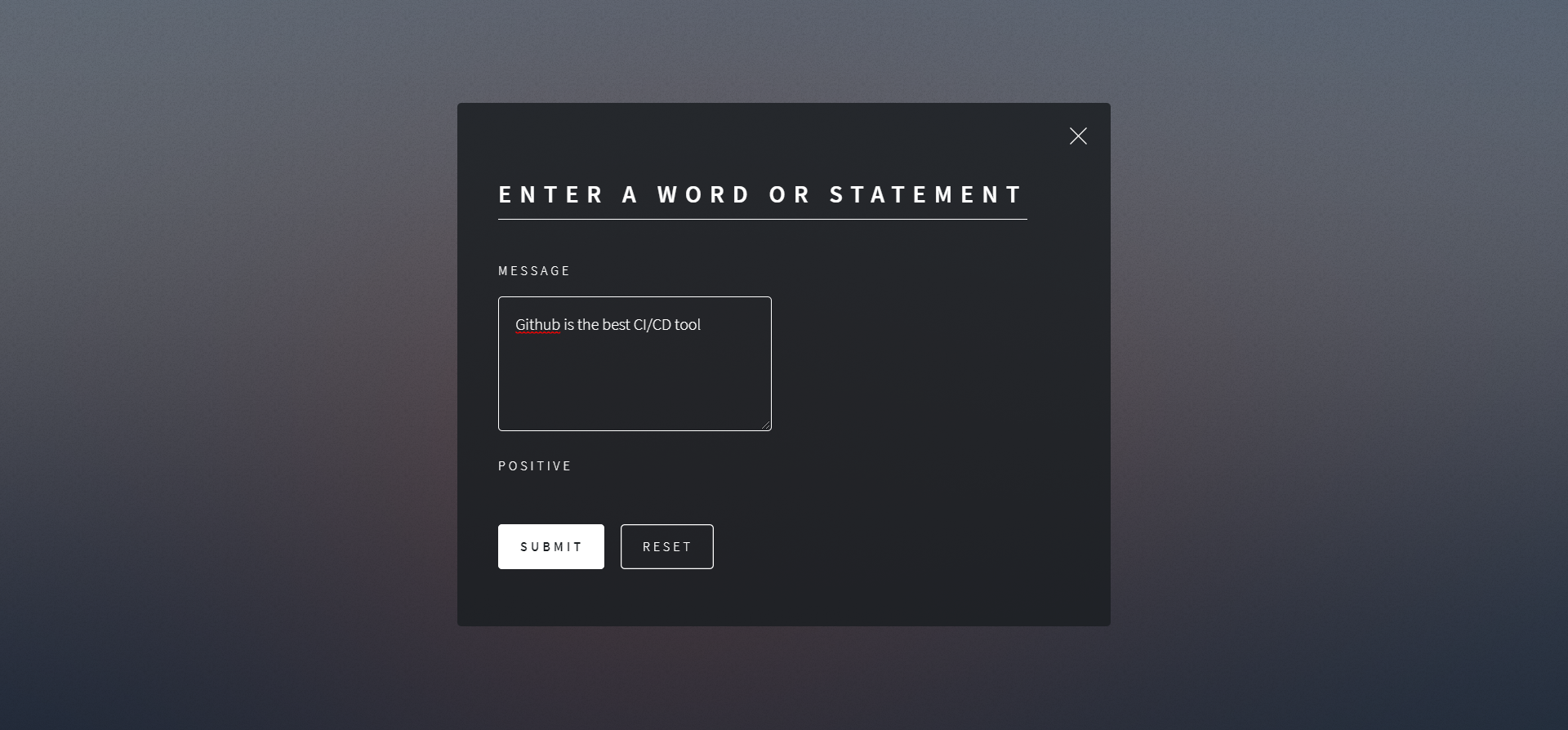Screen dimensions: 1568x730
Task: Click the POSITIVE sentiment result label
Action: [535, 465]
